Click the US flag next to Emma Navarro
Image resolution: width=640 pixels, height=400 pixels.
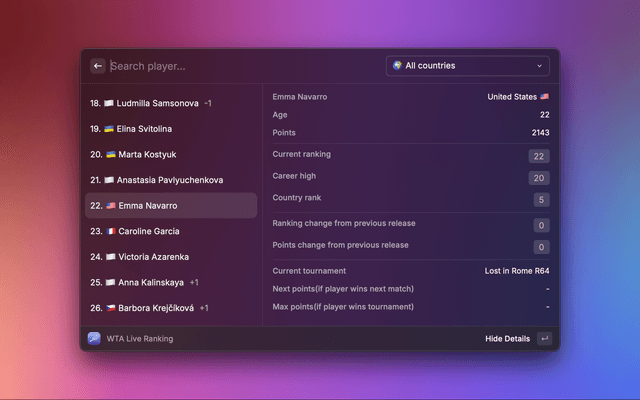(110, 206)
